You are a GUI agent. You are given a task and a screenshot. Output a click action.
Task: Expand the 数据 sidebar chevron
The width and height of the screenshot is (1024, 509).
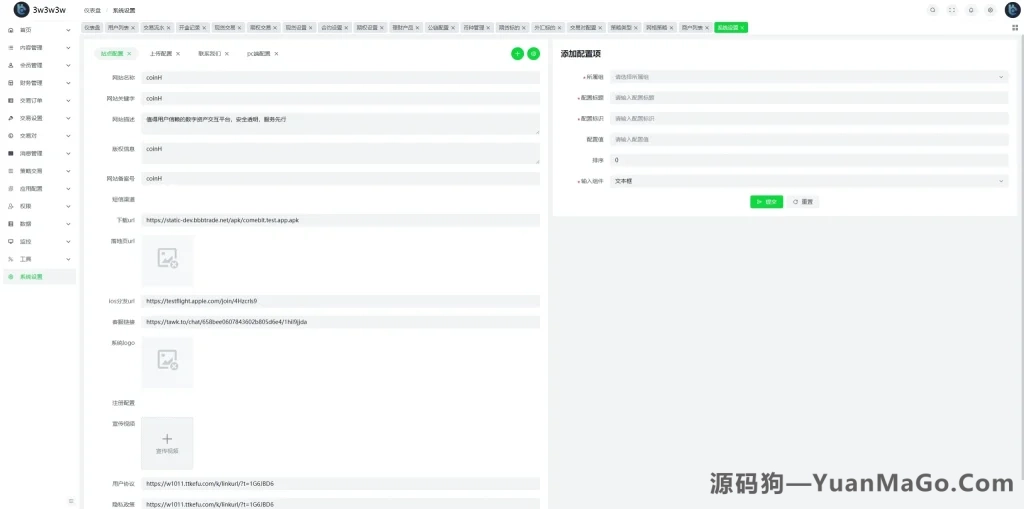coord(69,223)
